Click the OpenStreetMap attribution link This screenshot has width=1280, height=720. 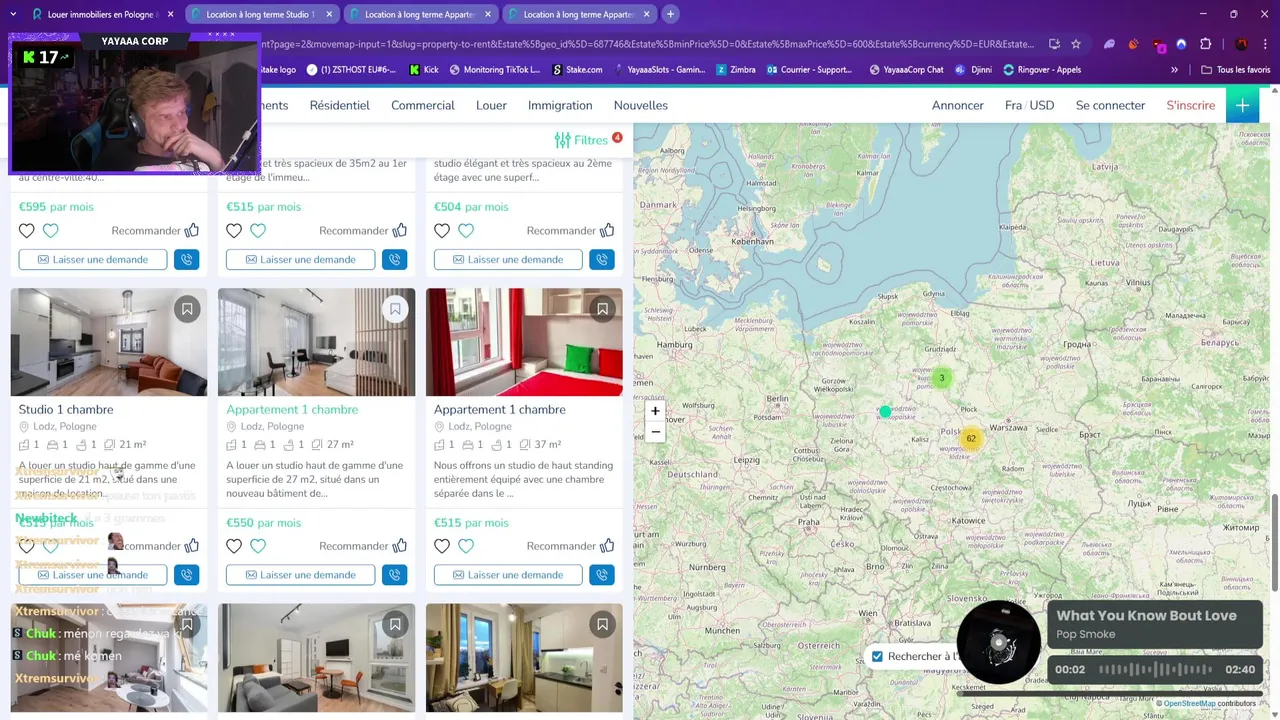pos(1189,703)
